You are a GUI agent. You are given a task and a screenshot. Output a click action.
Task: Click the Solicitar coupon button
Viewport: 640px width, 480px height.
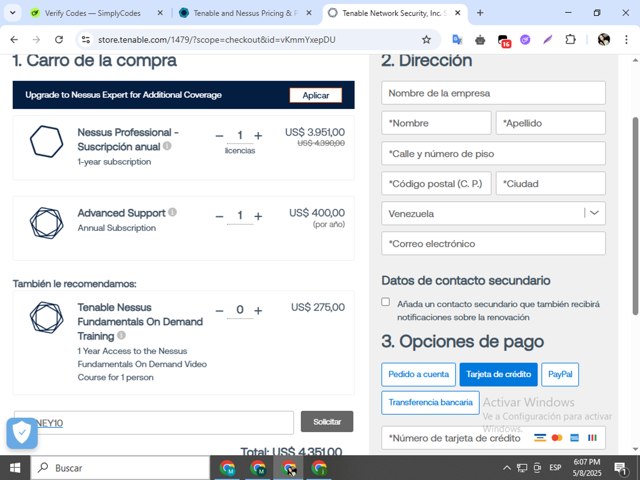click(327, 422)
